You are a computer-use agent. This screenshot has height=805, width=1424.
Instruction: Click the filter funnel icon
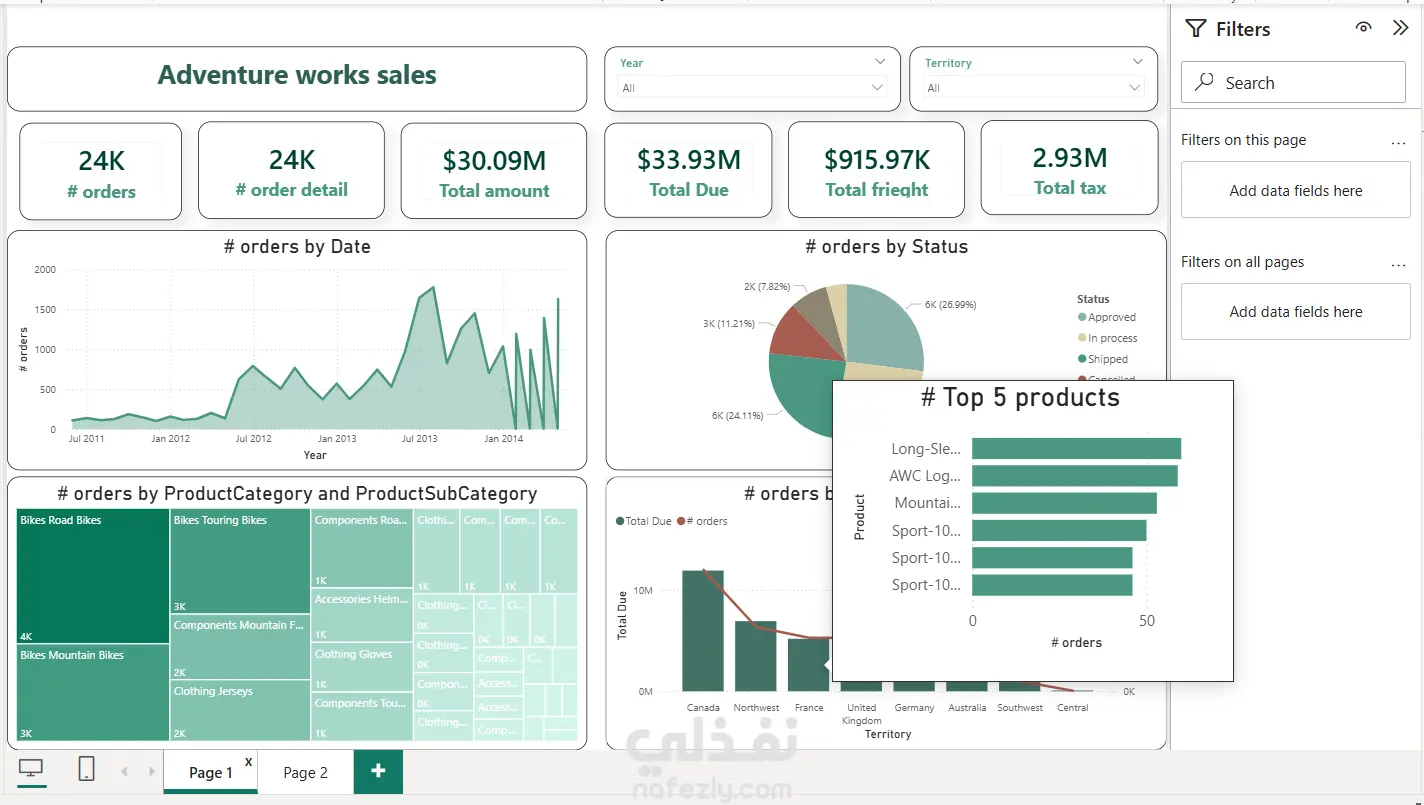(x=1195, y=29)
